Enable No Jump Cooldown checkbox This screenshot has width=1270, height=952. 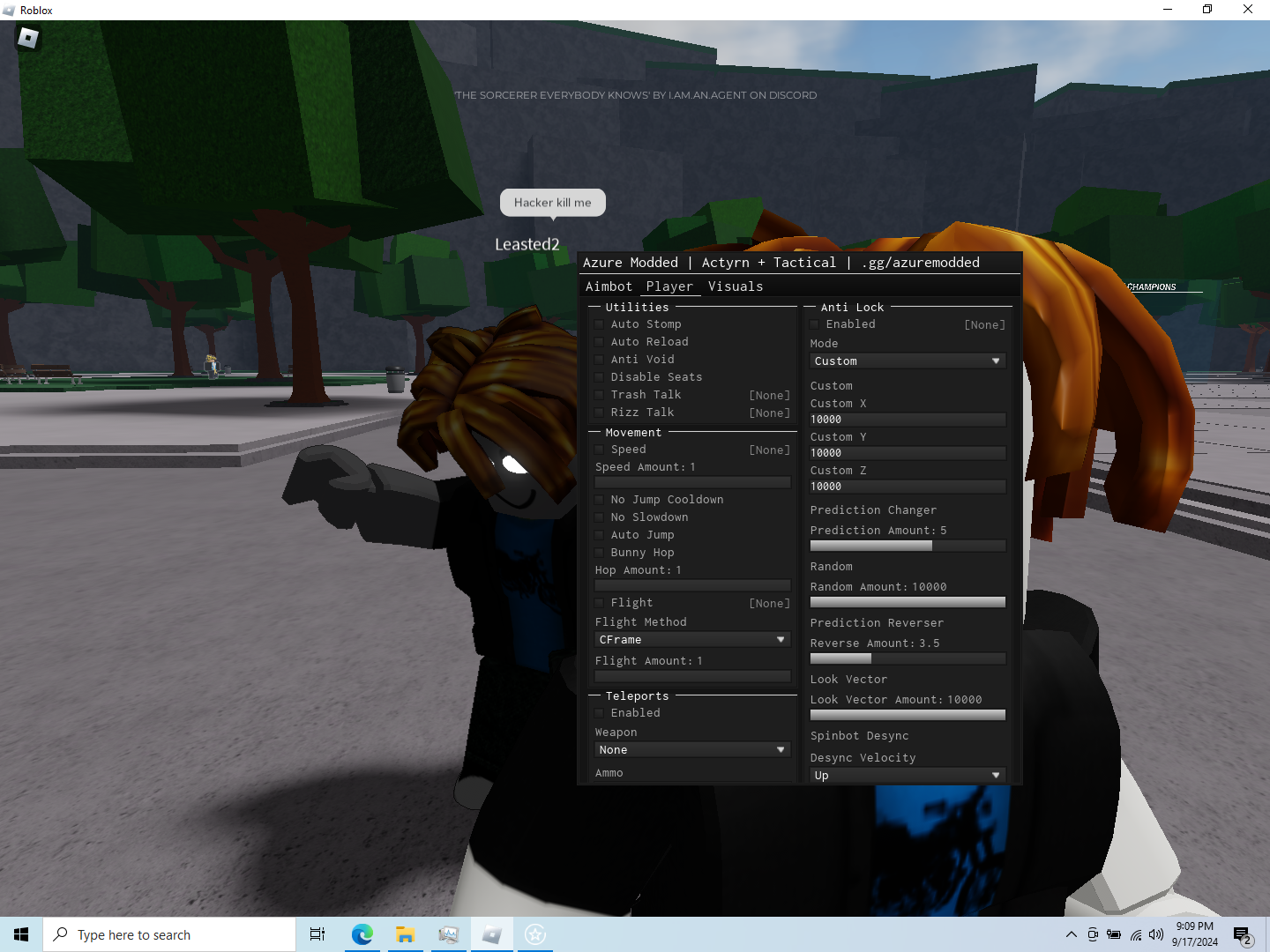(600, 500)
